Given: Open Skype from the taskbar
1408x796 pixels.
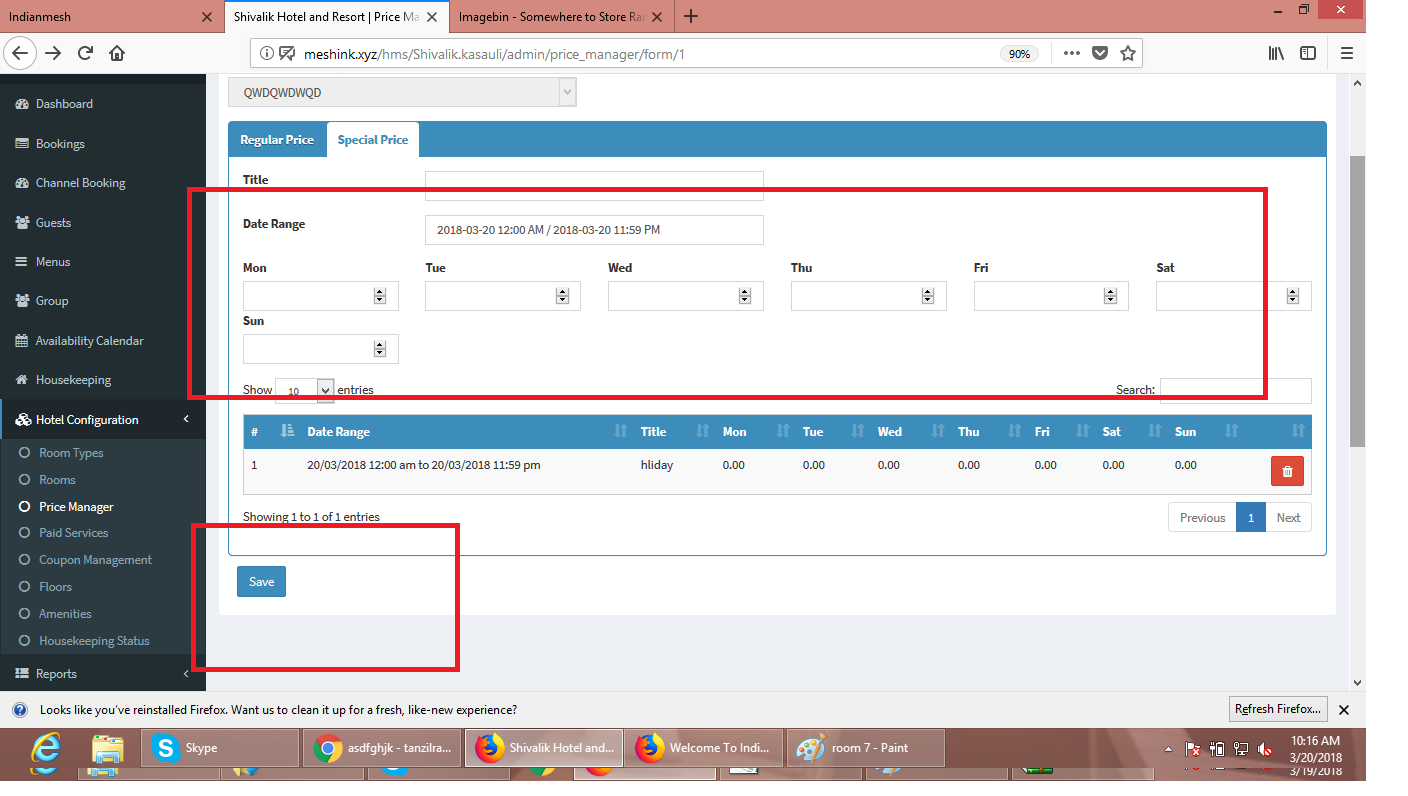Looking at the screenshot, I should click(220, 748).
